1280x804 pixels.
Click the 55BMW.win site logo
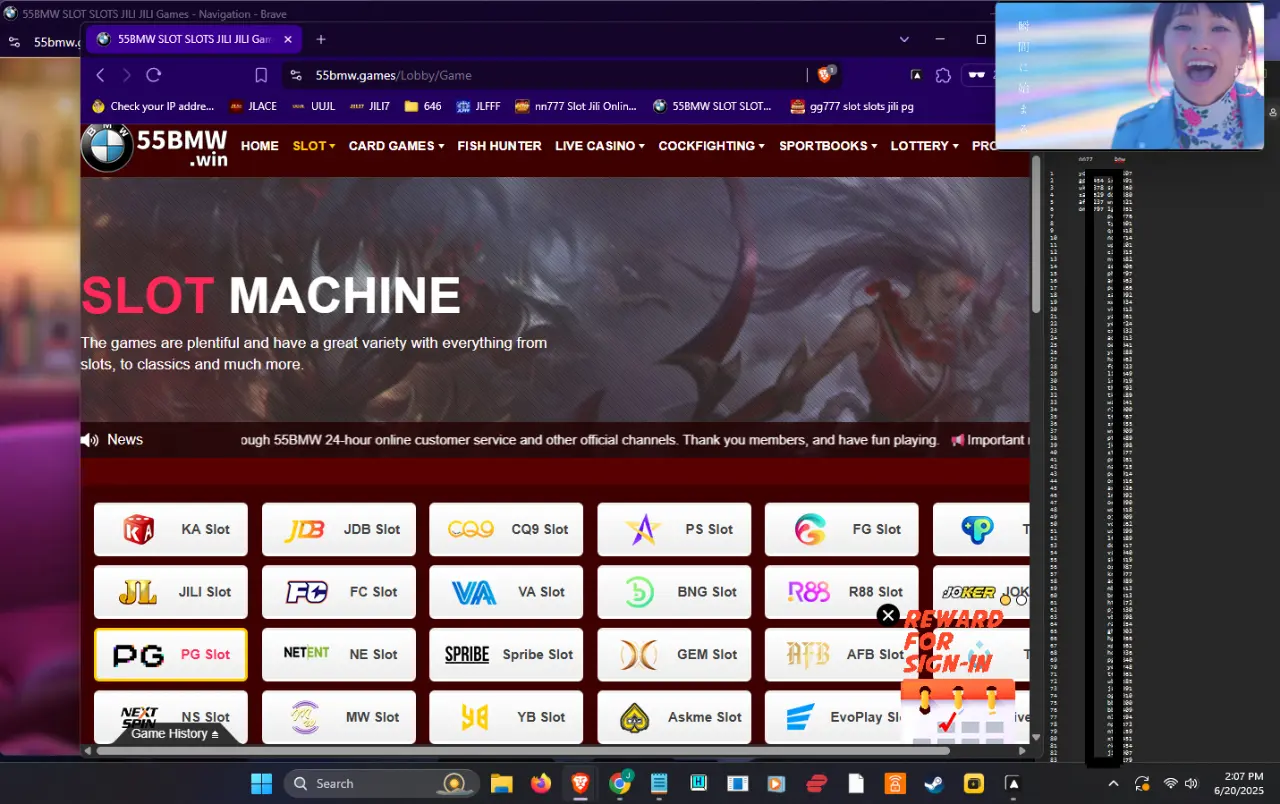tap(155, 148)
